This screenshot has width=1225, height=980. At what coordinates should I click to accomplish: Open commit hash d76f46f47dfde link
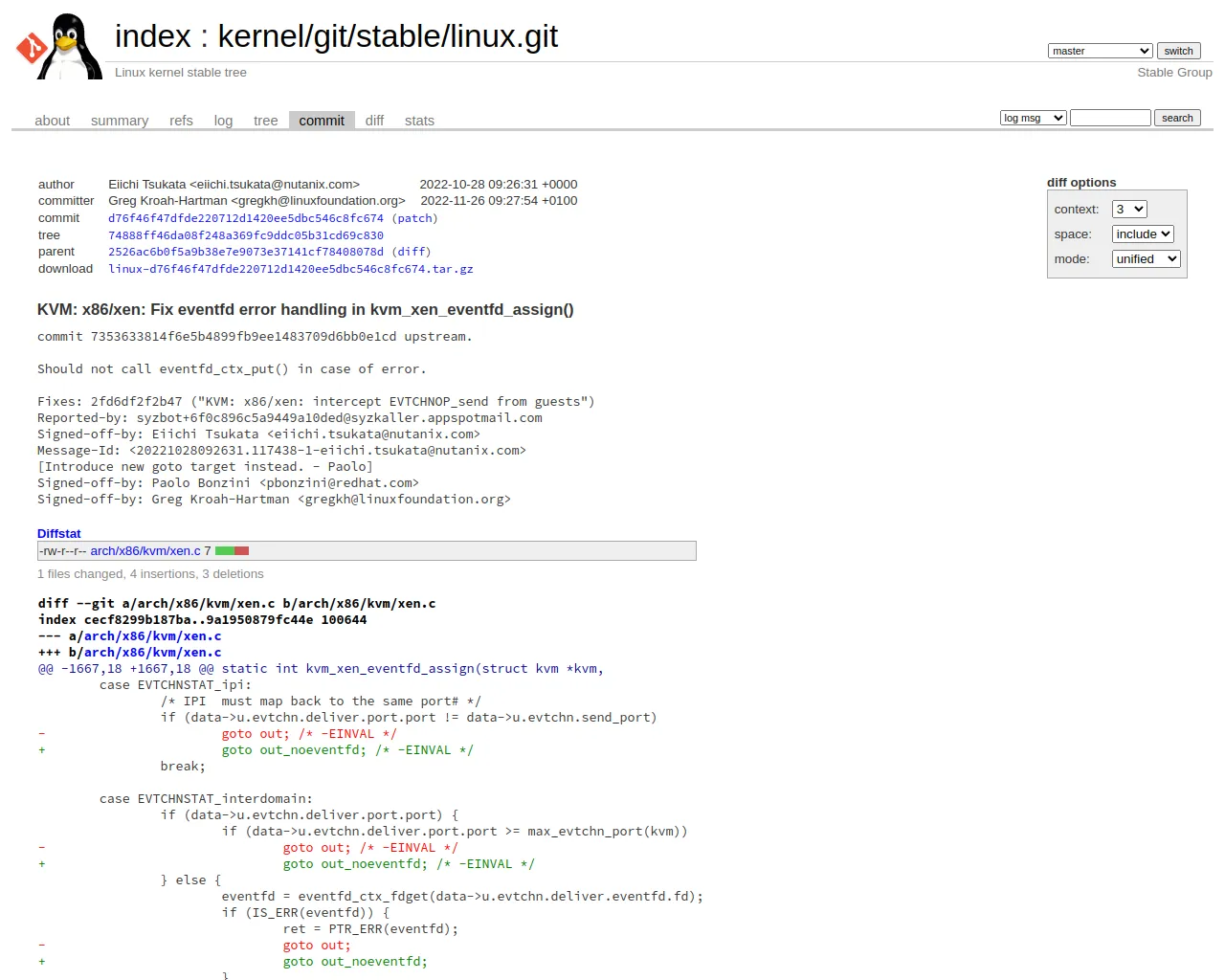click(246, 218)
